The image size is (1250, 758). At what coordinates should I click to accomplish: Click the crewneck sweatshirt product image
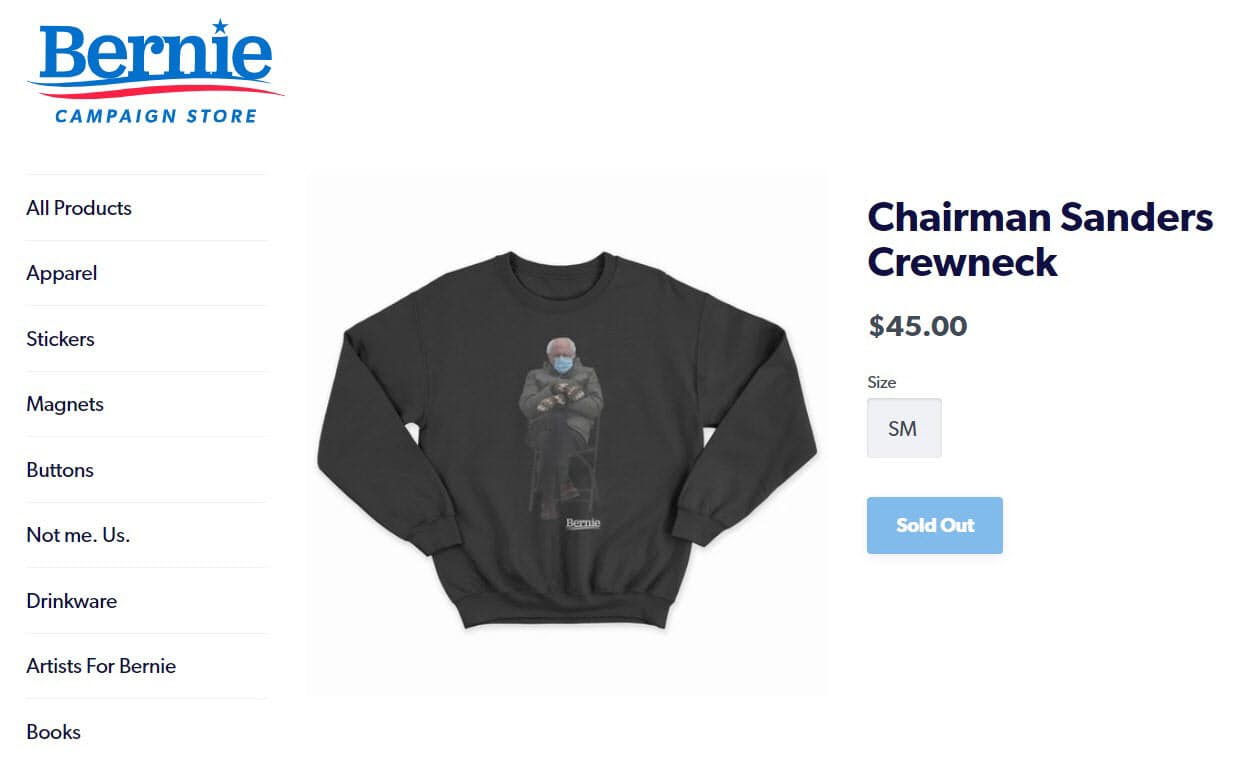click(567, 438)
